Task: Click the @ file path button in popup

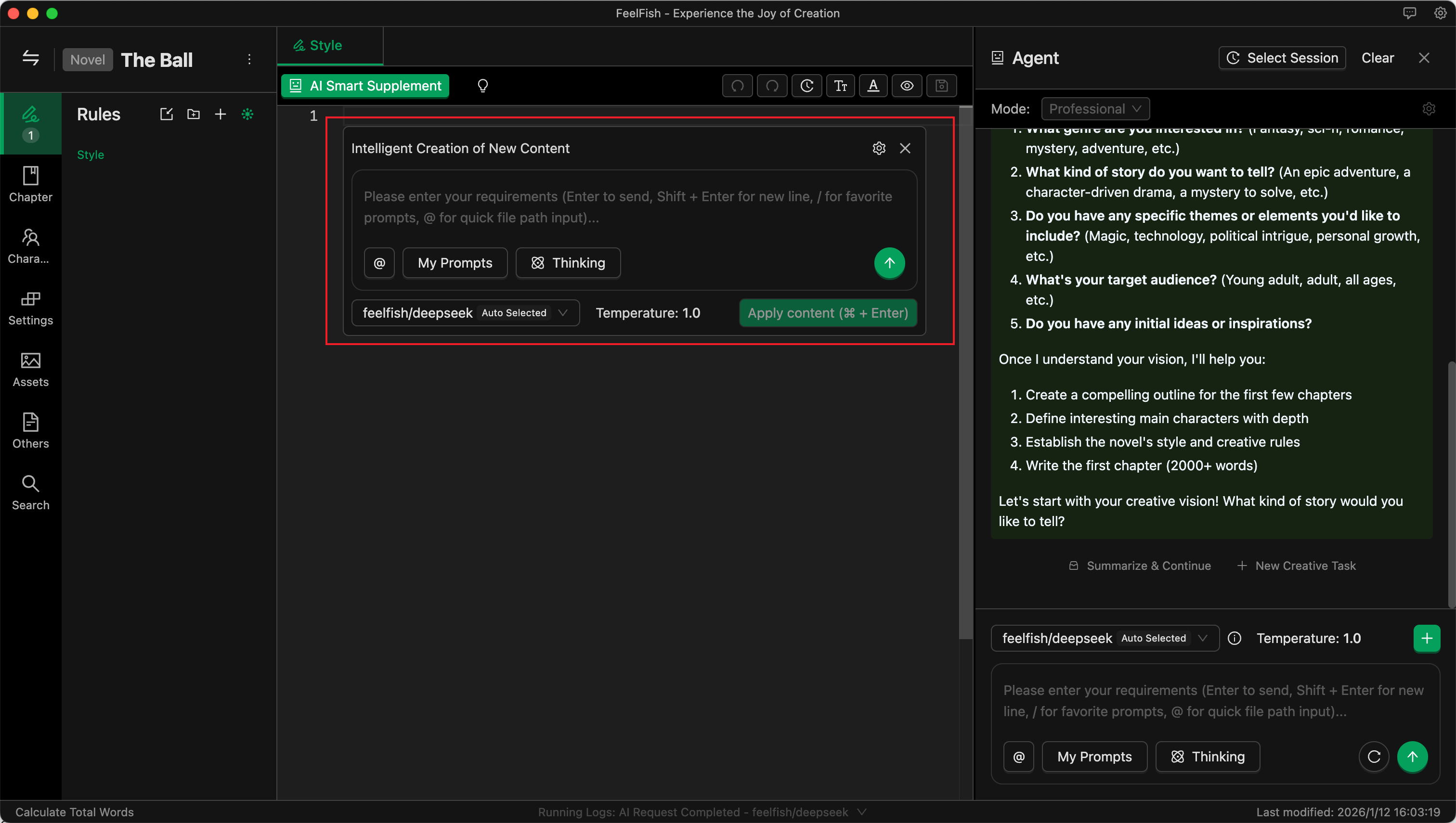Action: pos(379,263)
